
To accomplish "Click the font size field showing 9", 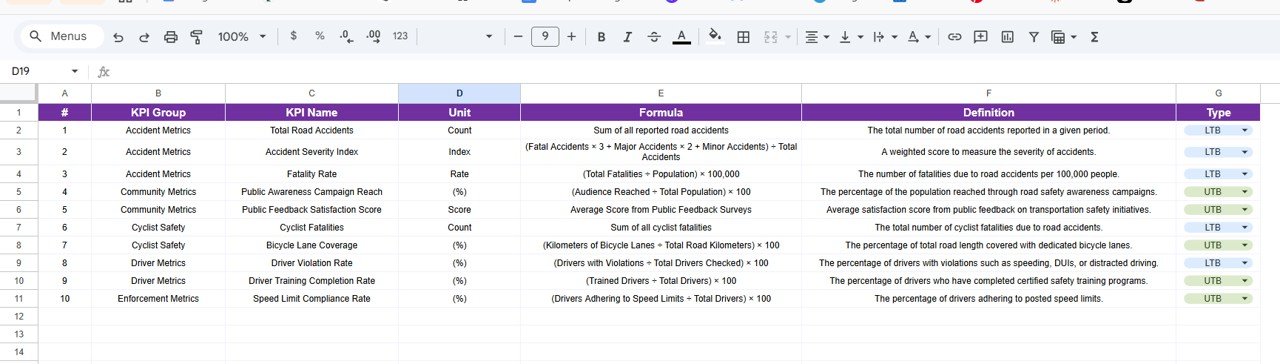I will [545, 37].
